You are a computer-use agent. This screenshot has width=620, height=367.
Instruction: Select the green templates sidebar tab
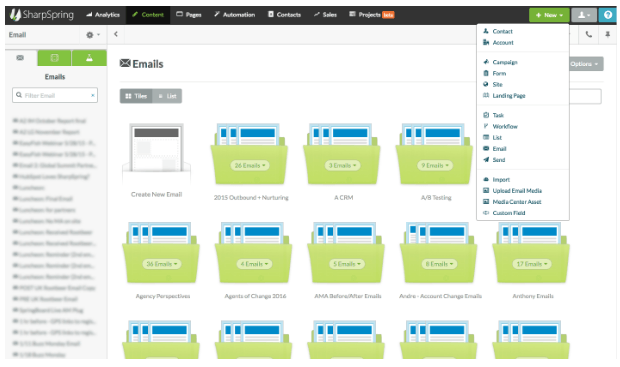pos(55,58)
